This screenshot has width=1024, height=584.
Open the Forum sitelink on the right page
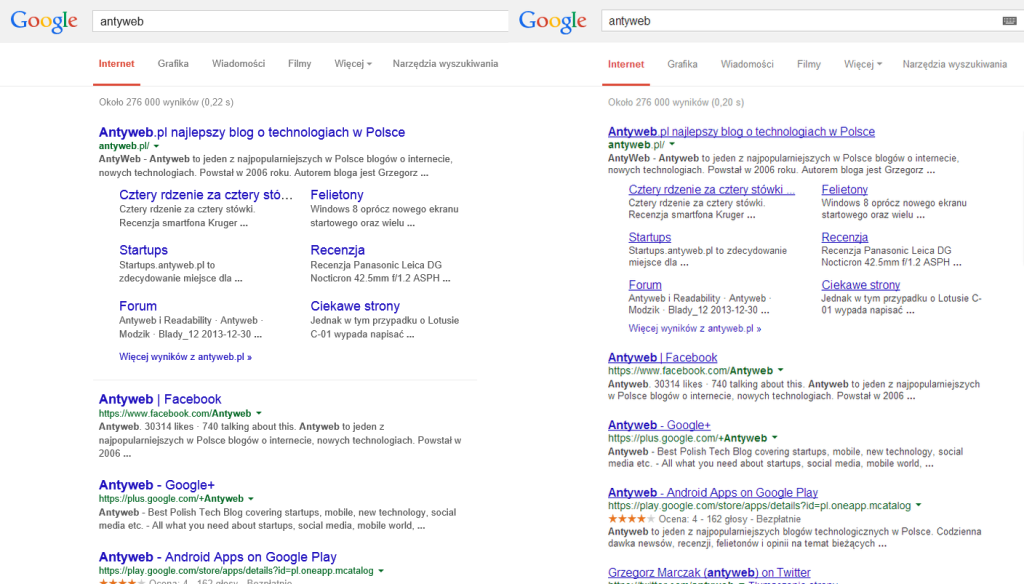coord(645,285)
